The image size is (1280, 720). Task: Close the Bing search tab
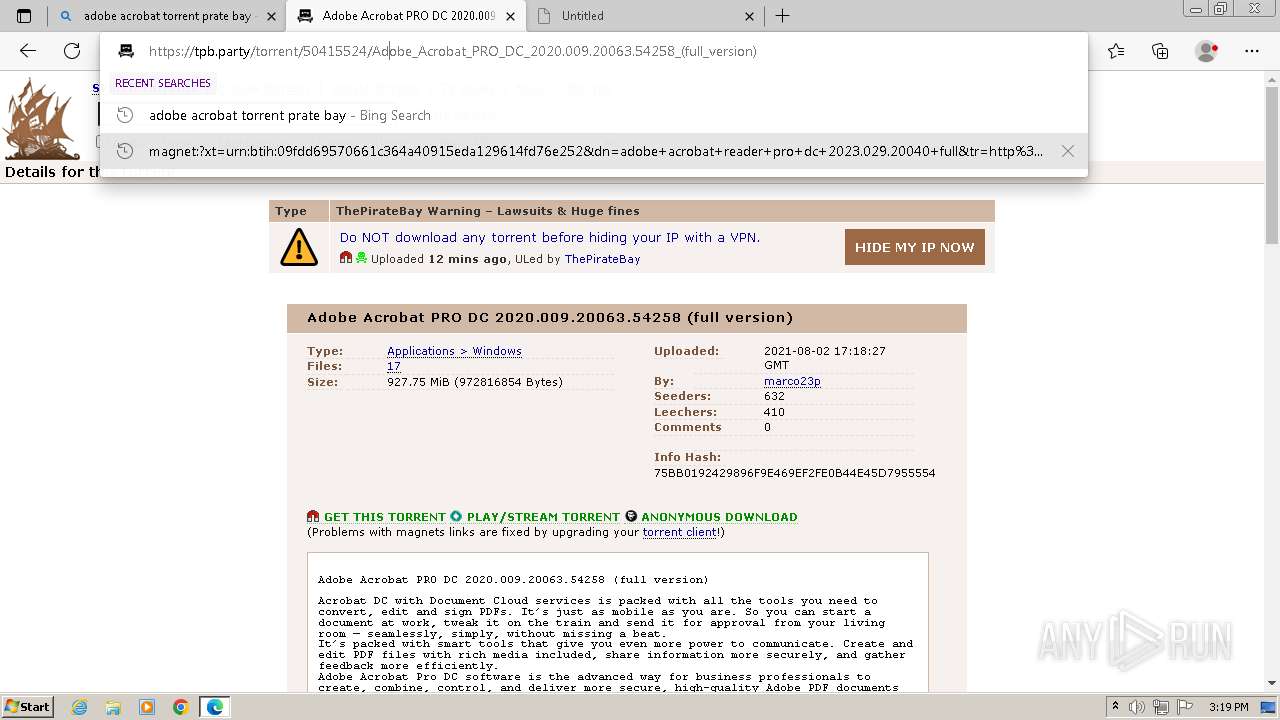tap(271, 16)
